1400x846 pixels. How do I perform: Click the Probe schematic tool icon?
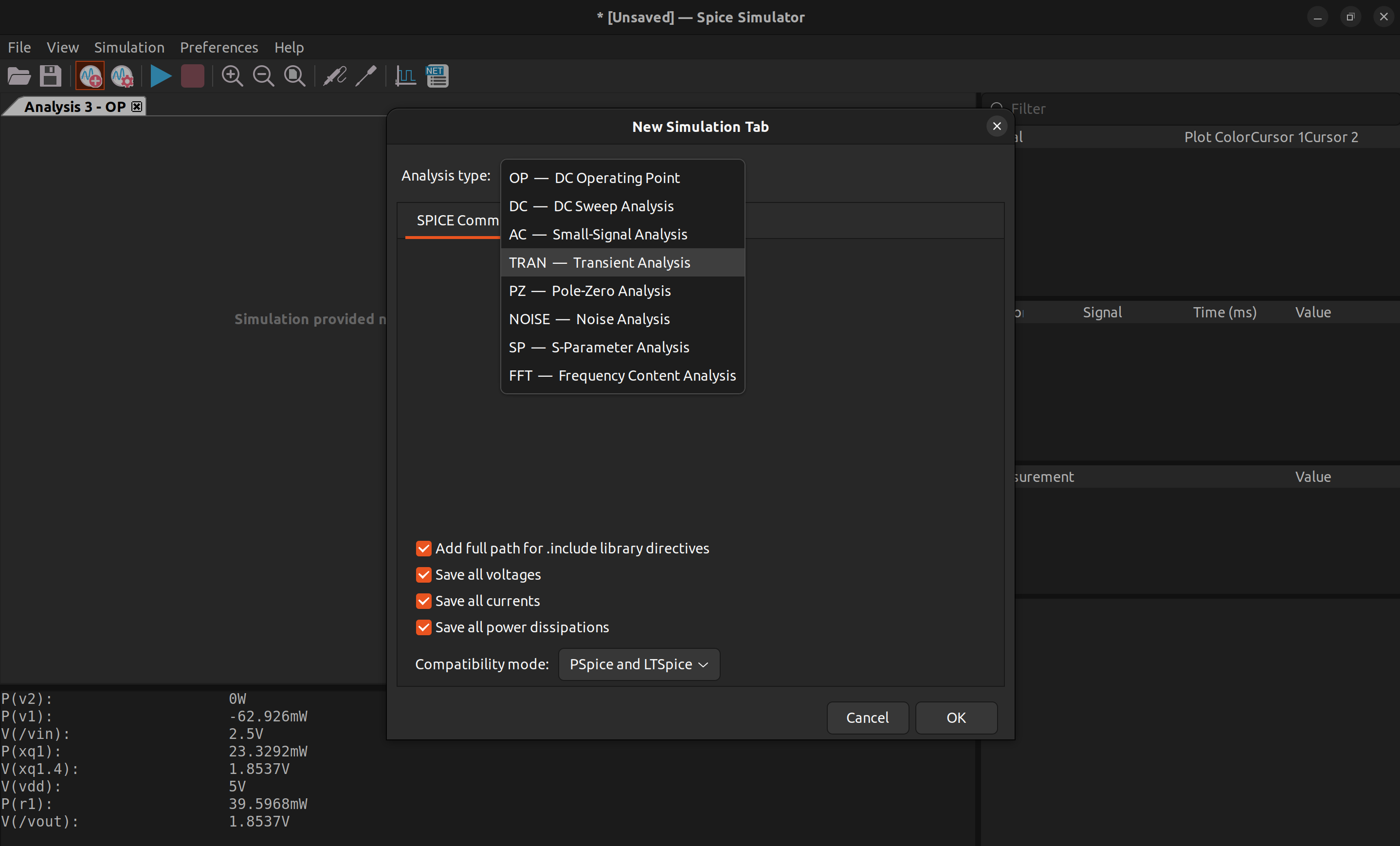pos(335,76)
